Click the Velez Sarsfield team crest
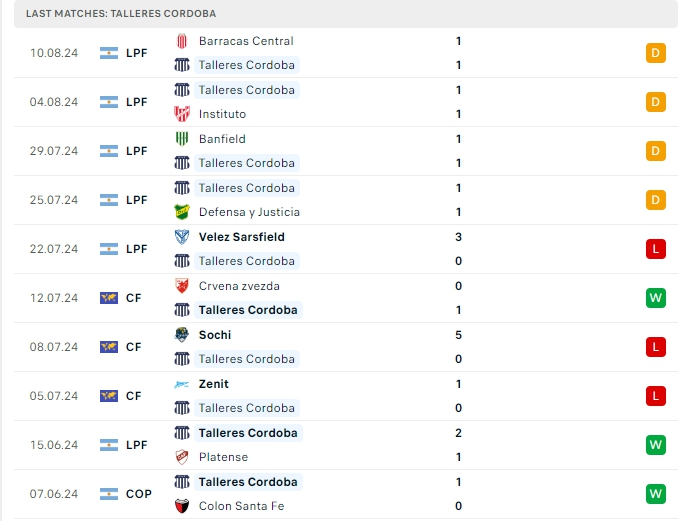Image resolution: width=689 pixels, height=521 pixels. click(182, 237)
